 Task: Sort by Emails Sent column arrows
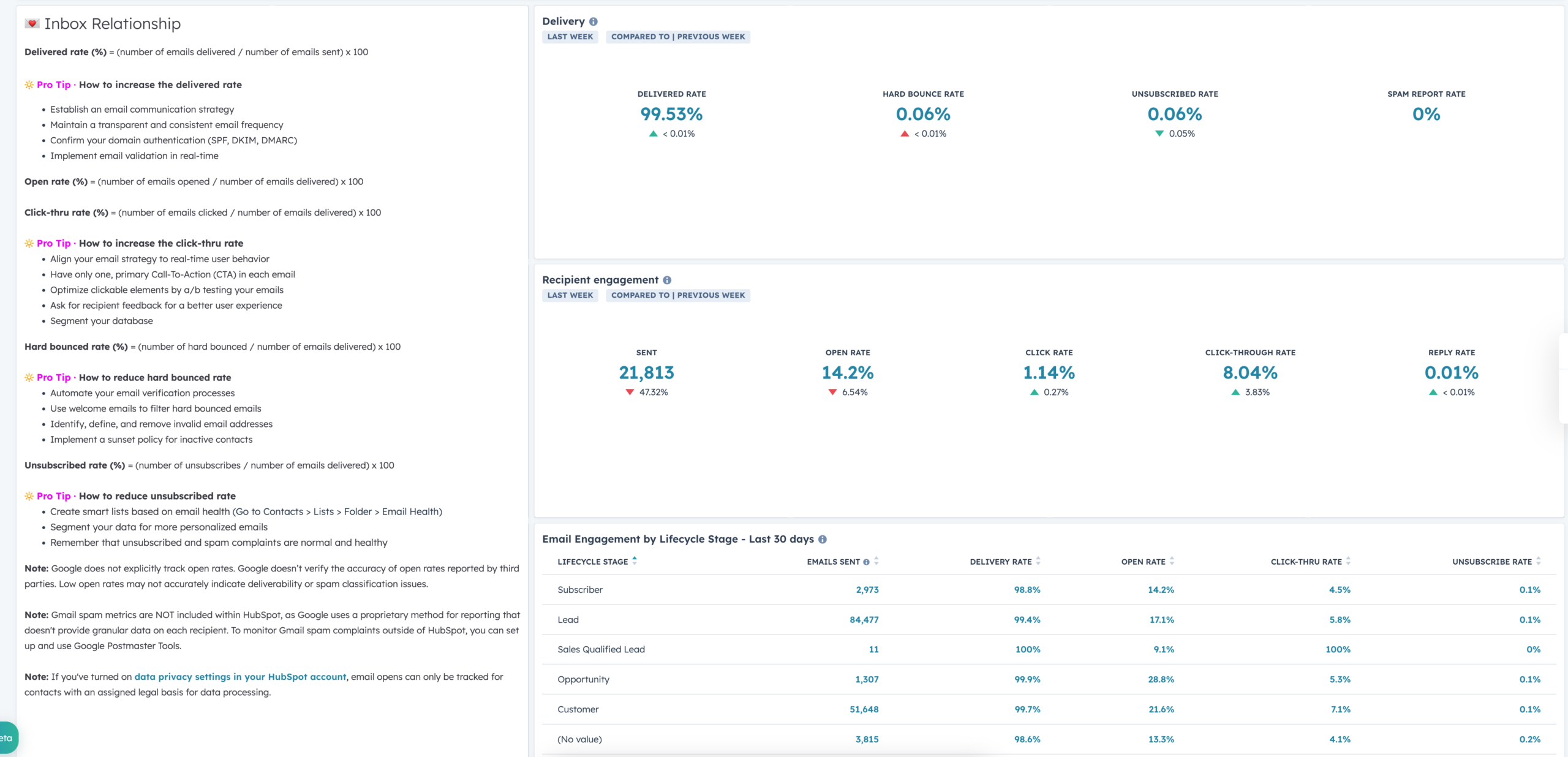[876, 561]
